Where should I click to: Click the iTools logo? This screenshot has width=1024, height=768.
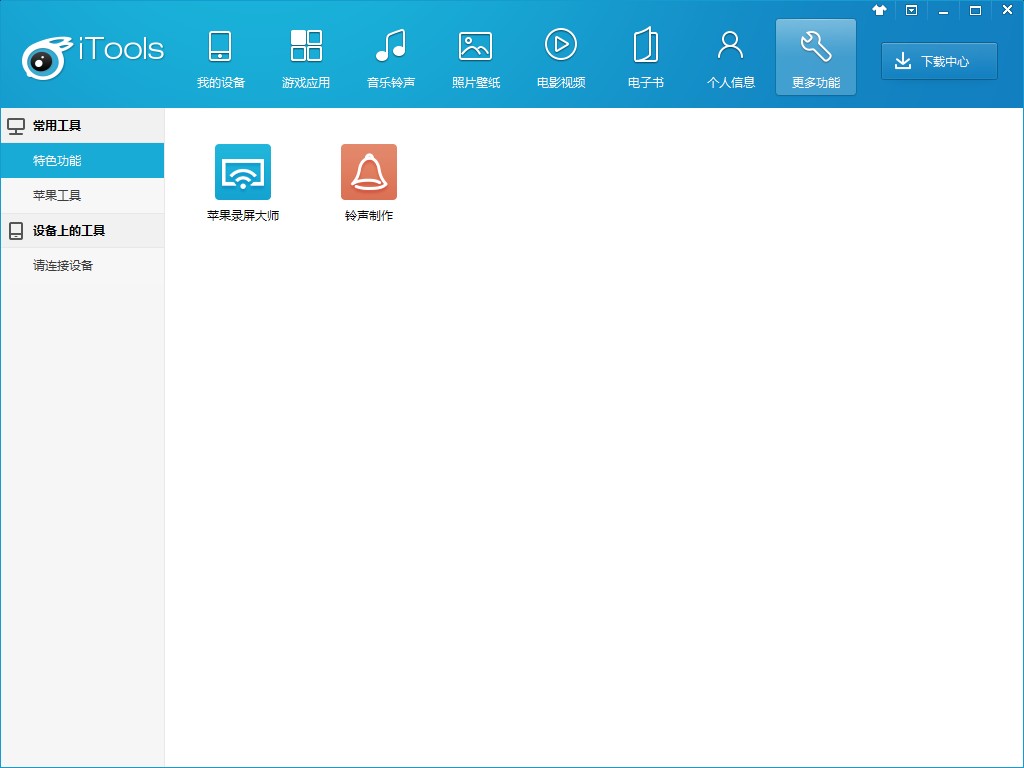point(92,55)
